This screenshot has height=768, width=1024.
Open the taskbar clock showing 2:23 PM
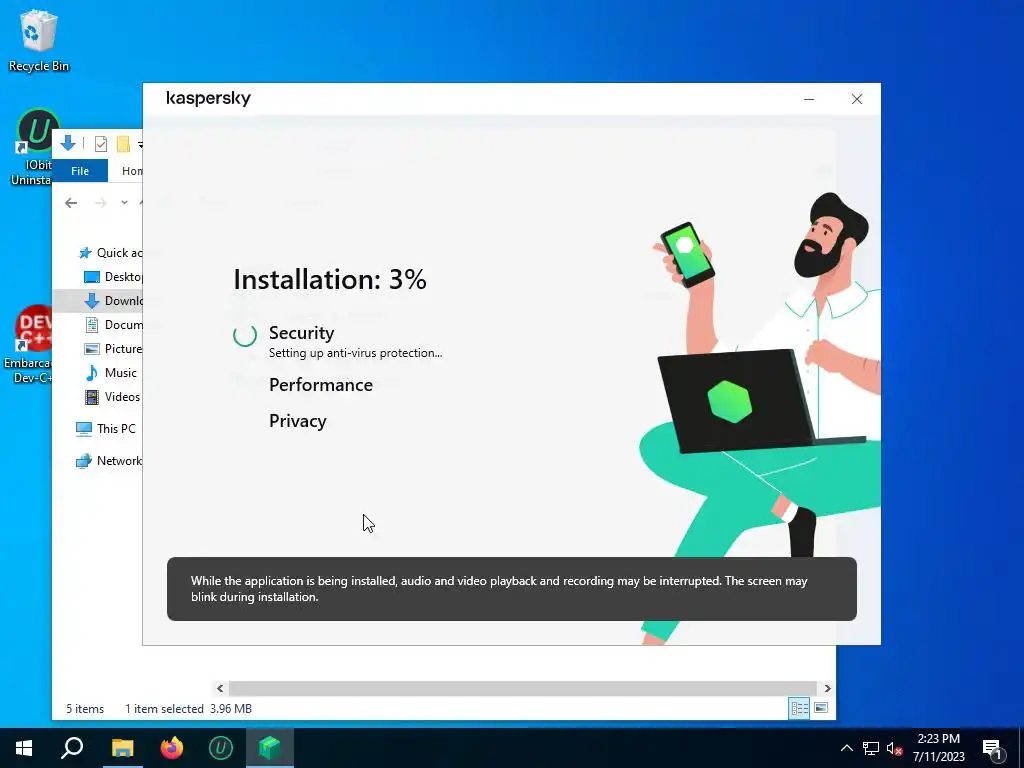[x=938, y=748]
